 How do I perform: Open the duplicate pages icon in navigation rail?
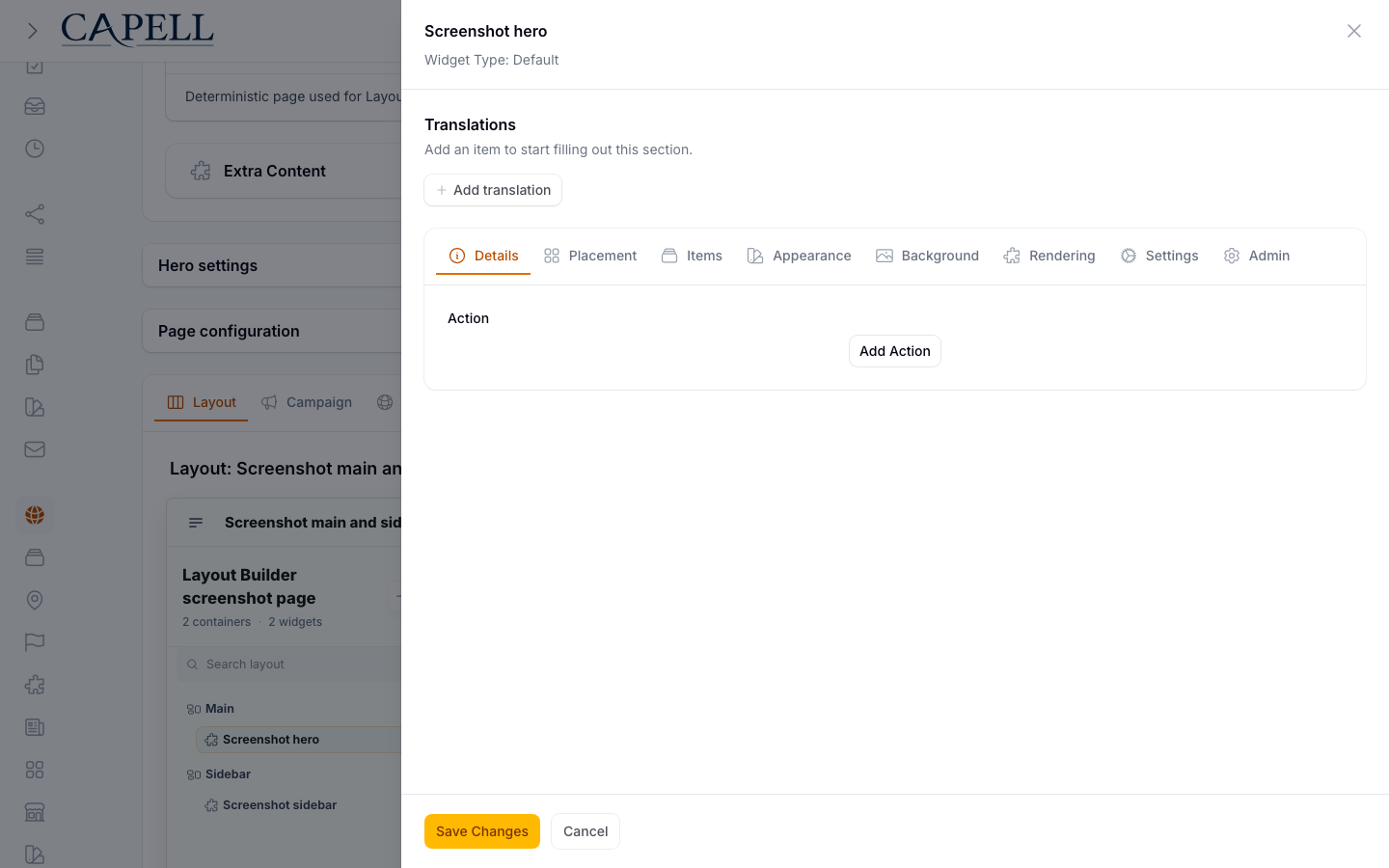tap(35, 365)
